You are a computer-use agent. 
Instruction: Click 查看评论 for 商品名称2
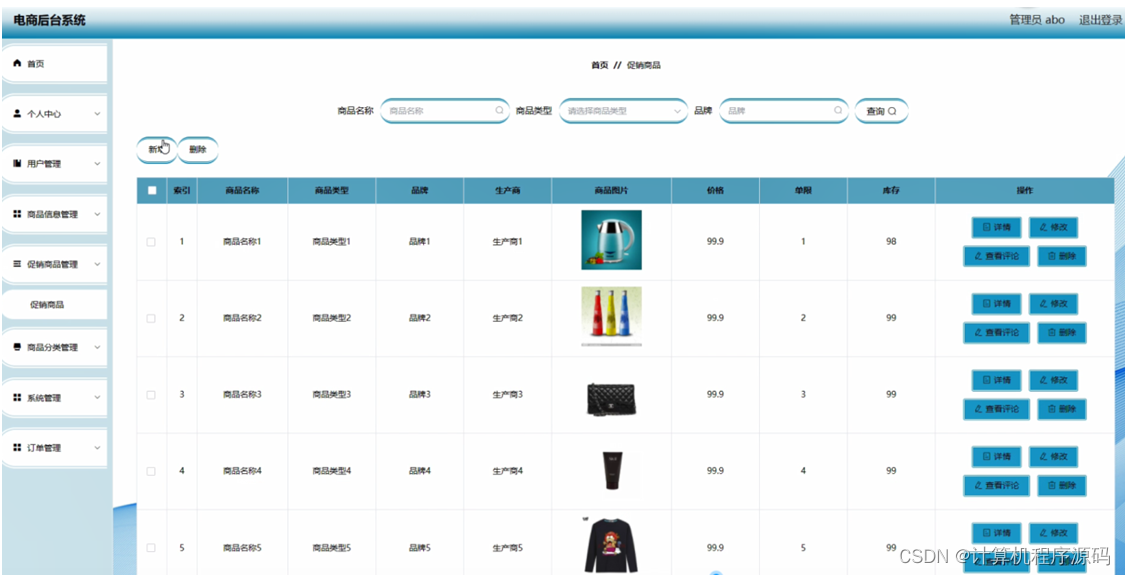[997, 332]
